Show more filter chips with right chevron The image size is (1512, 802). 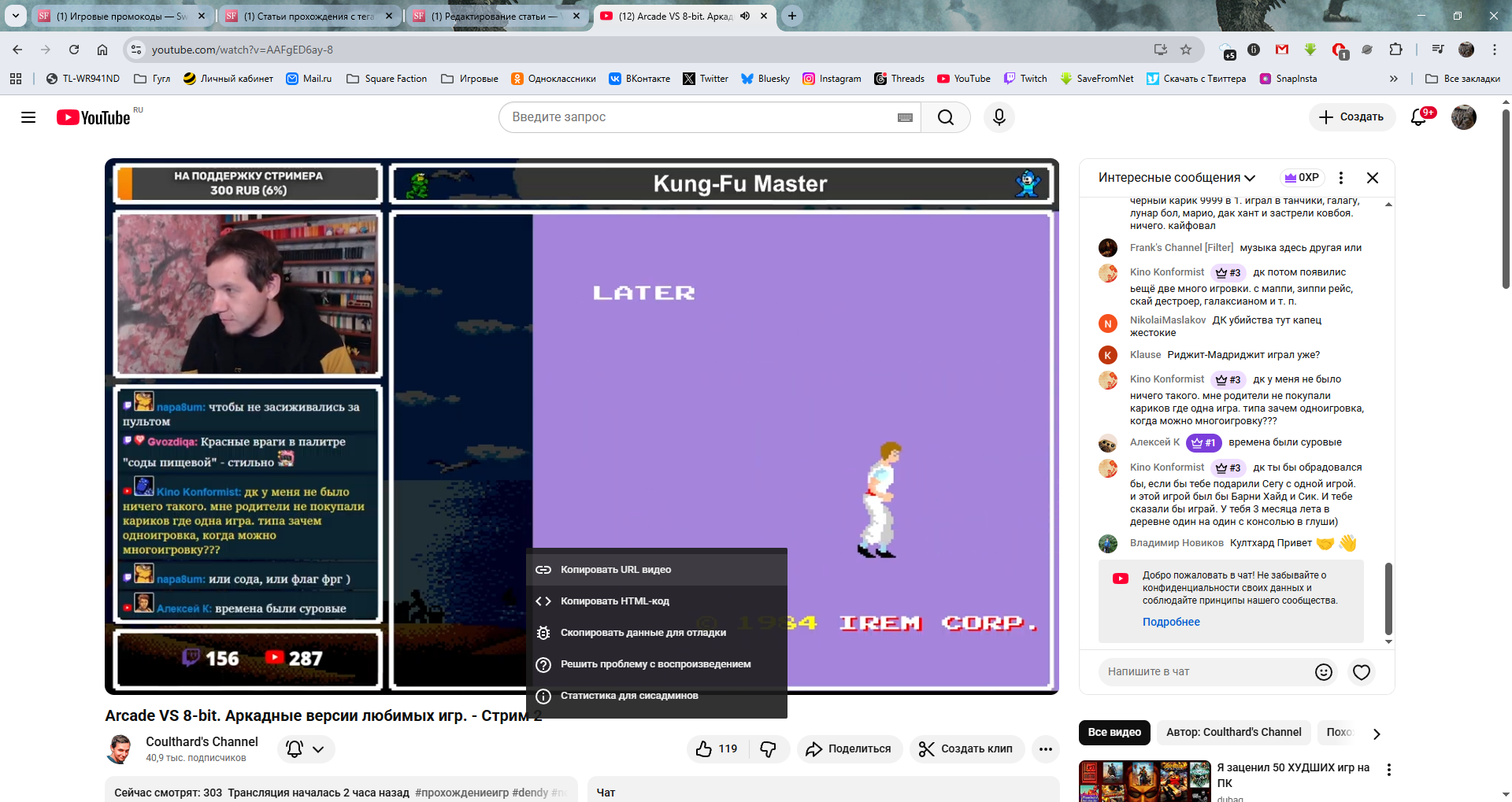(x=1377, y=733)
